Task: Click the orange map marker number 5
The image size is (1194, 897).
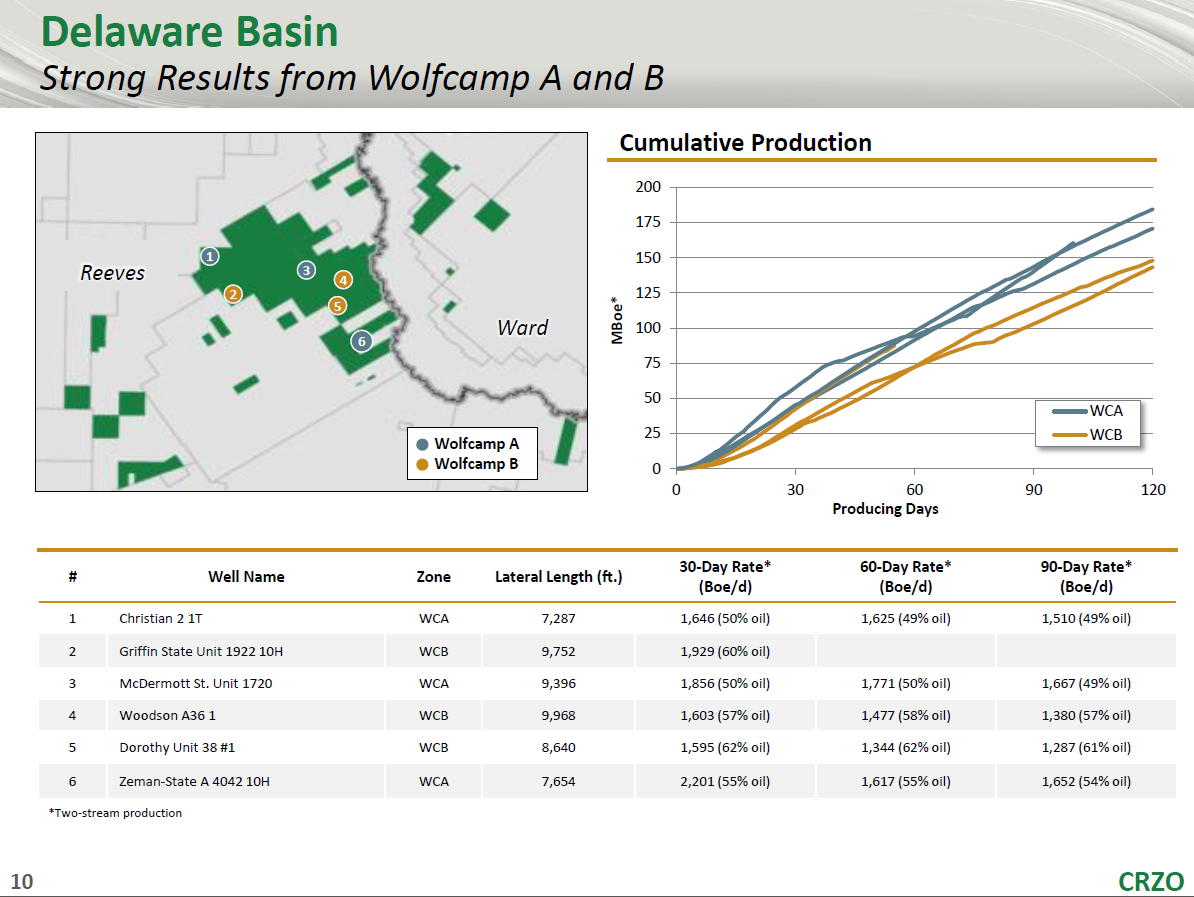Action: 338,306
